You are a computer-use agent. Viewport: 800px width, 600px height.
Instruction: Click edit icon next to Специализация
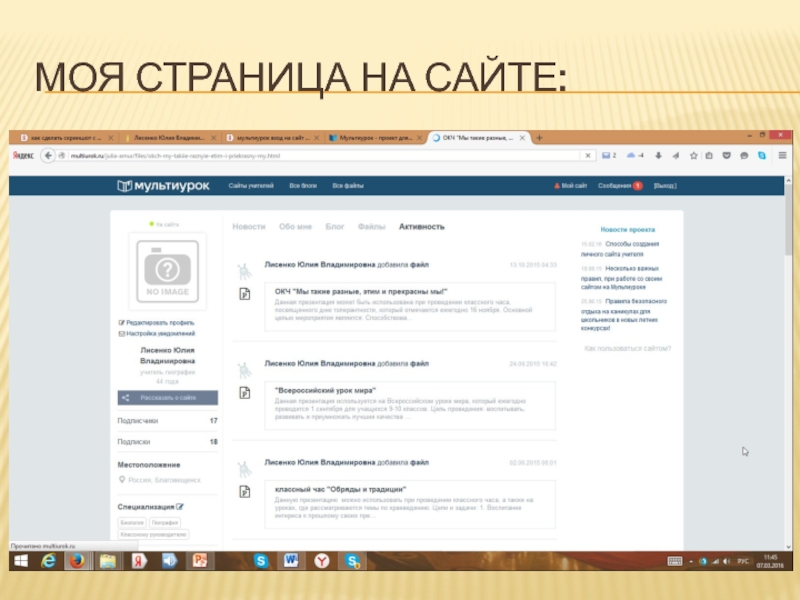[180, 507]
